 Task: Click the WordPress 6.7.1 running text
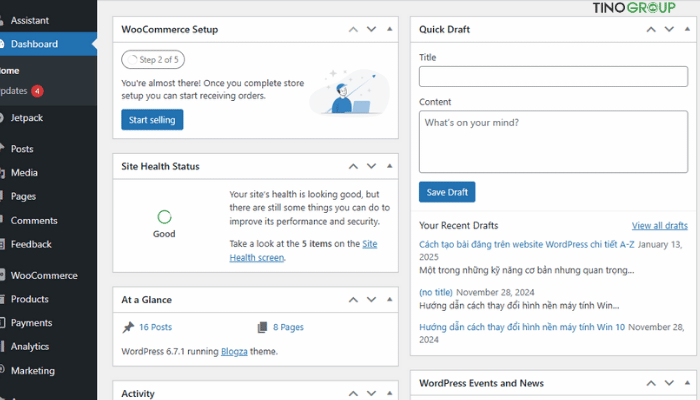tap(170, 351)
